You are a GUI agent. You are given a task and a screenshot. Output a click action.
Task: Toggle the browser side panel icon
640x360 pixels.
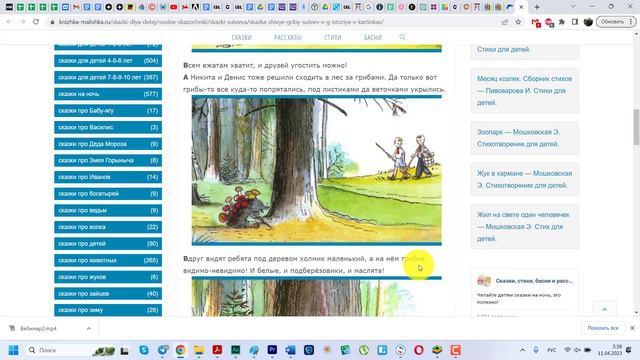click(575, 22)
